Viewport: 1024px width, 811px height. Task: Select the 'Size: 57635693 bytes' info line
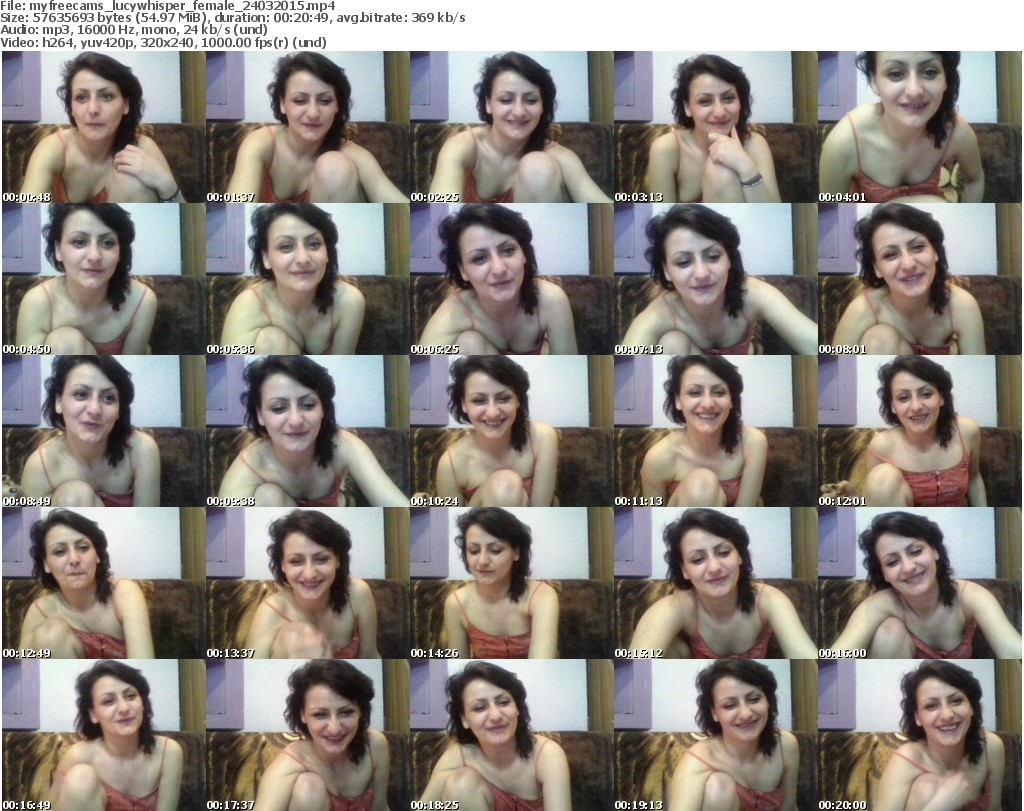[232, 18]
